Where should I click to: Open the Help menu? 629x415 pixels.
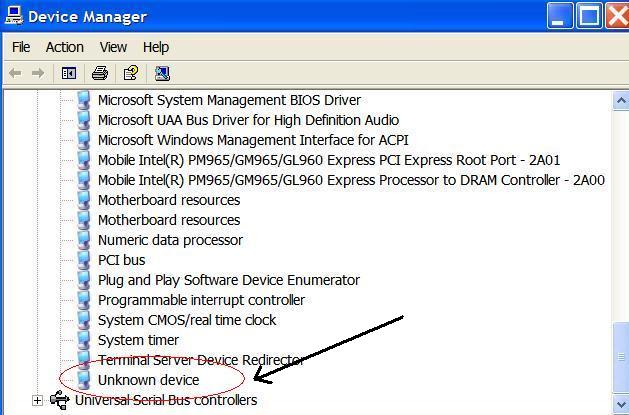[156, 47]
